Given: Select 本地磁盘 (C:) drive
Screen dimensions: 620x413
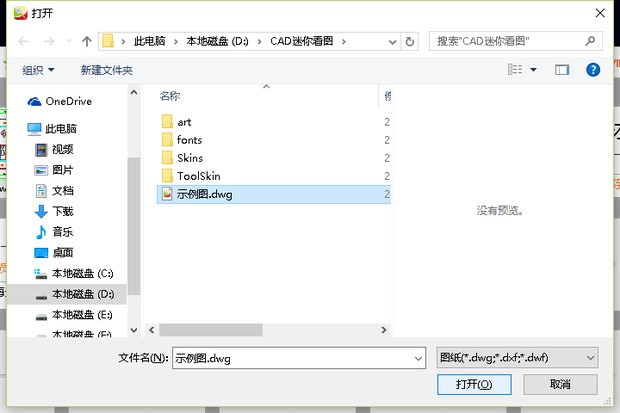Looking at the screenshot, I should click(x=82, y=273).
